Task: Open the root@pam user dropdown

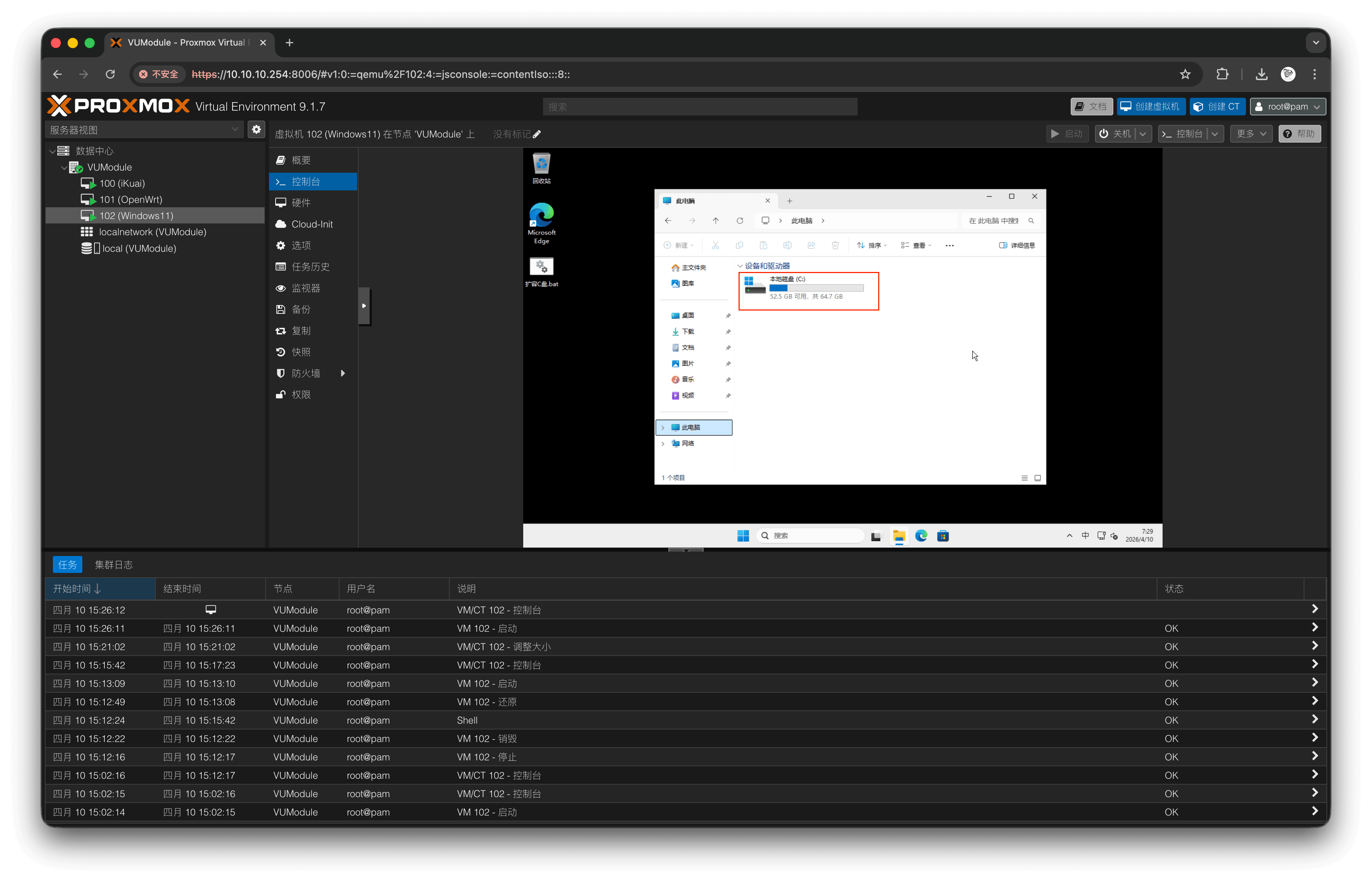Action: [x=1287, y=107]
